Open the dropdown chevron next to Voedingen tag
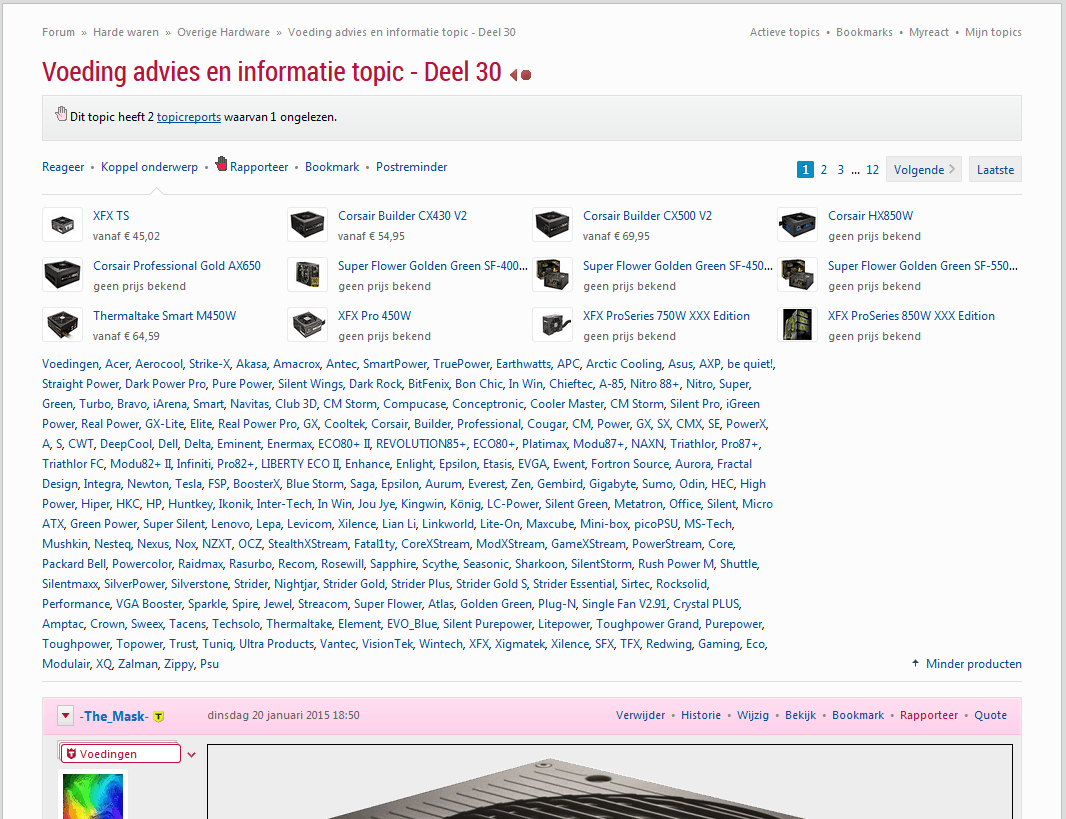 click(192, 754)
